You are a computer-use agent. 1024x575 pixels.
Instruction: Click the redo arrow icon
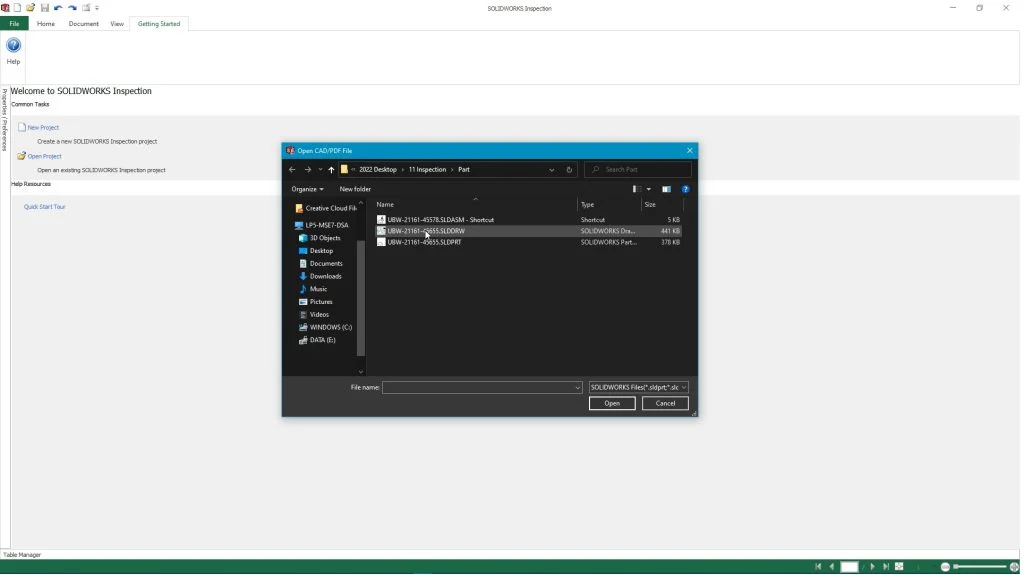72,8
